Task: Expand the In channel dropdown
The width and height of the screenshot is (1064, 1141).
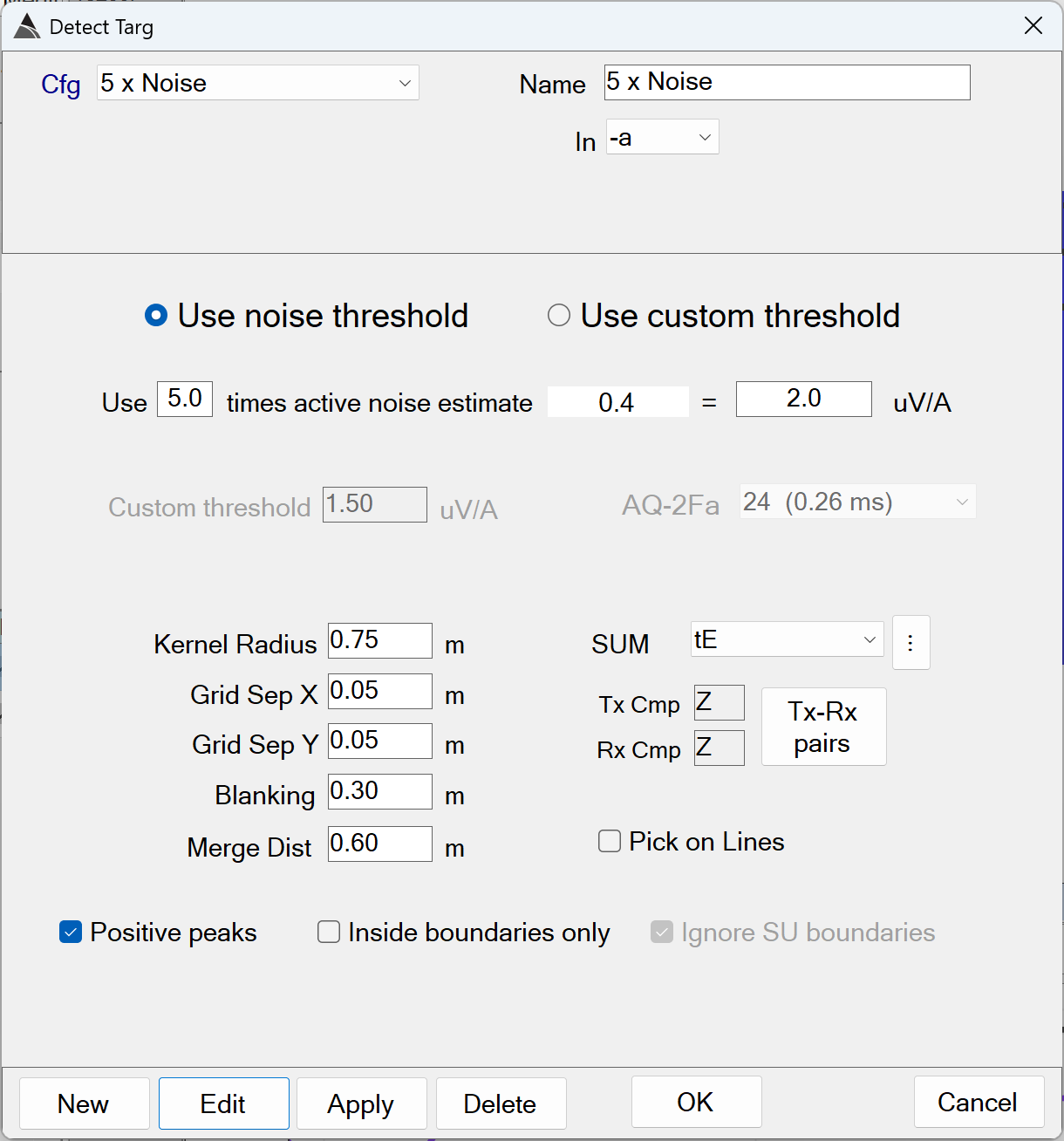Action: 662,137
